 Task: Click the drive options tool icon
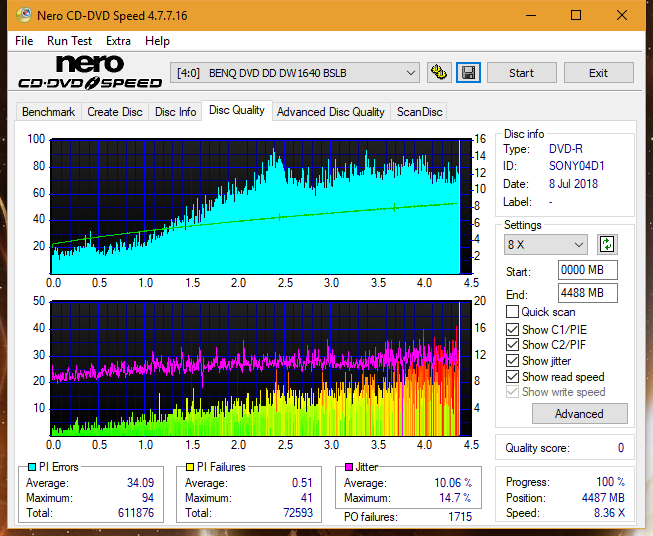click(x=439, y=73)
